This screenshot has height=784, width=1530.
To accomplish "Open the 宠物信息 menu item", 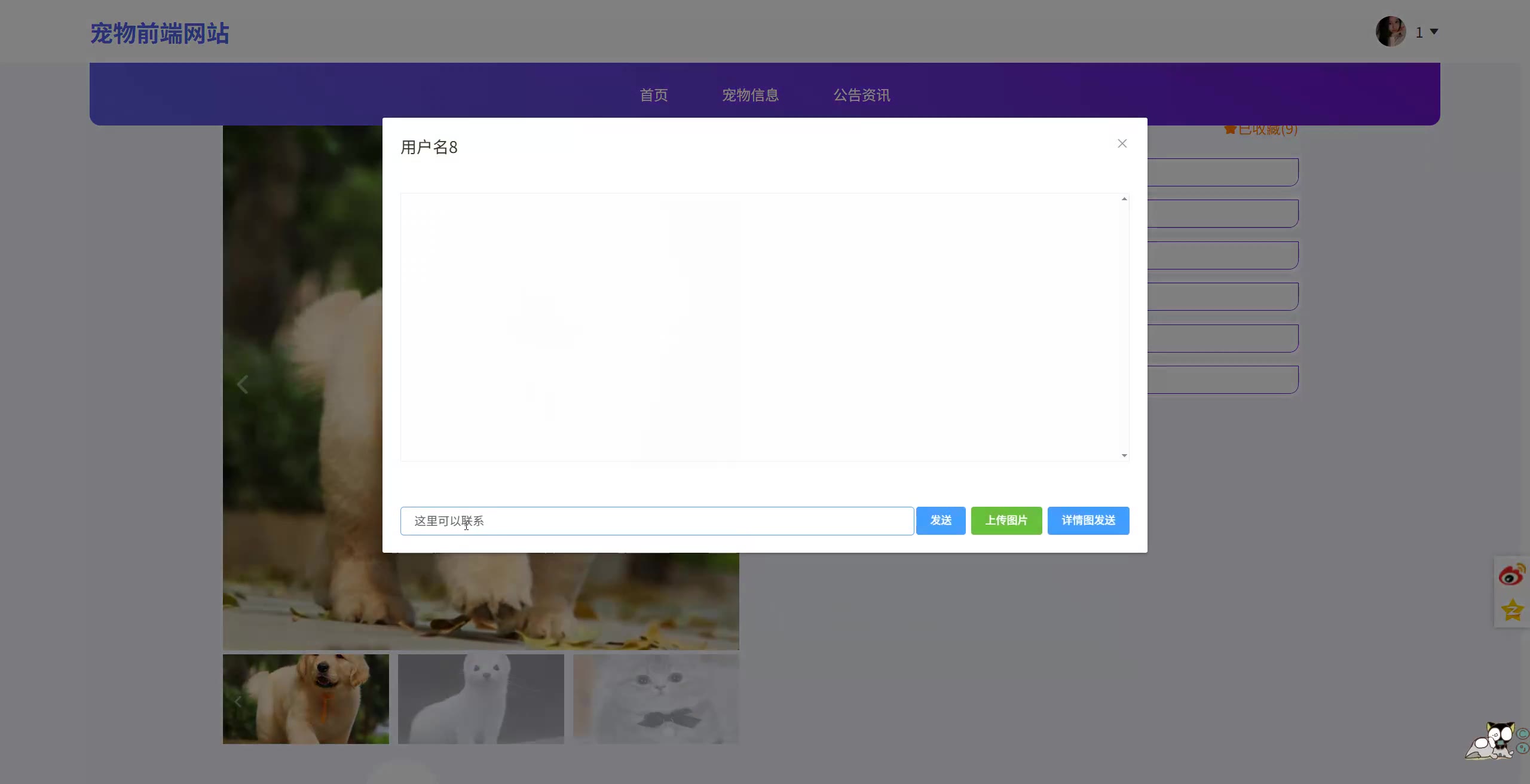I will pos(750,95).
